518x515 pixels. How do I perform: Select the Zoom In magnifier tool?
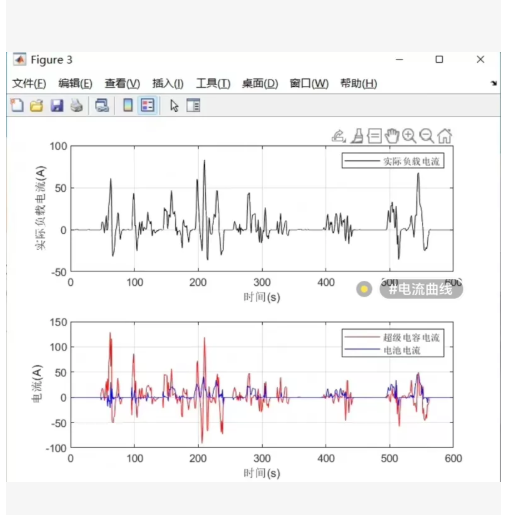(x=409, y=136)
